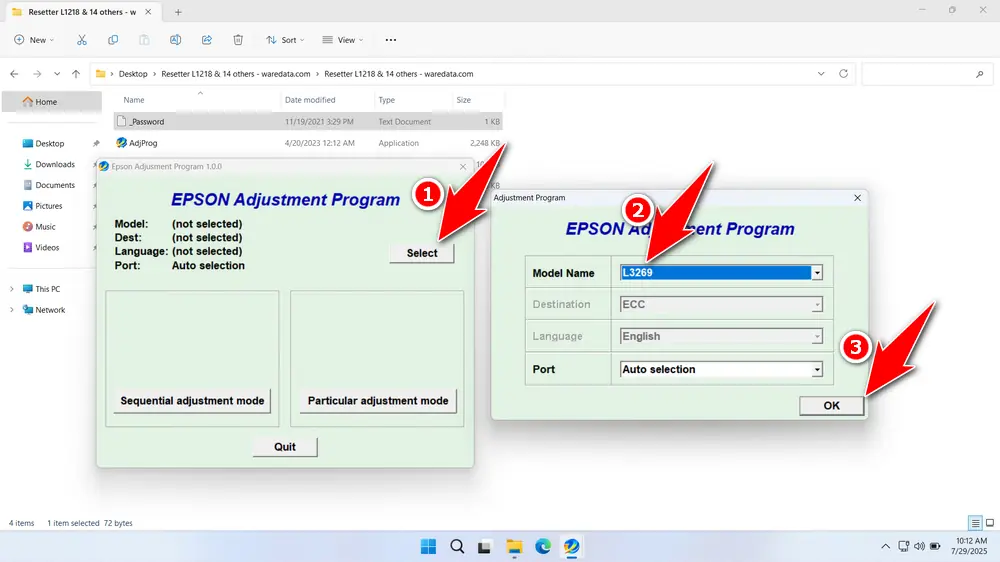Click the Share icon in Explorer toolbar
This screenshot has width=1000, height=562.
pyautogui.click(x=207, y=40)
